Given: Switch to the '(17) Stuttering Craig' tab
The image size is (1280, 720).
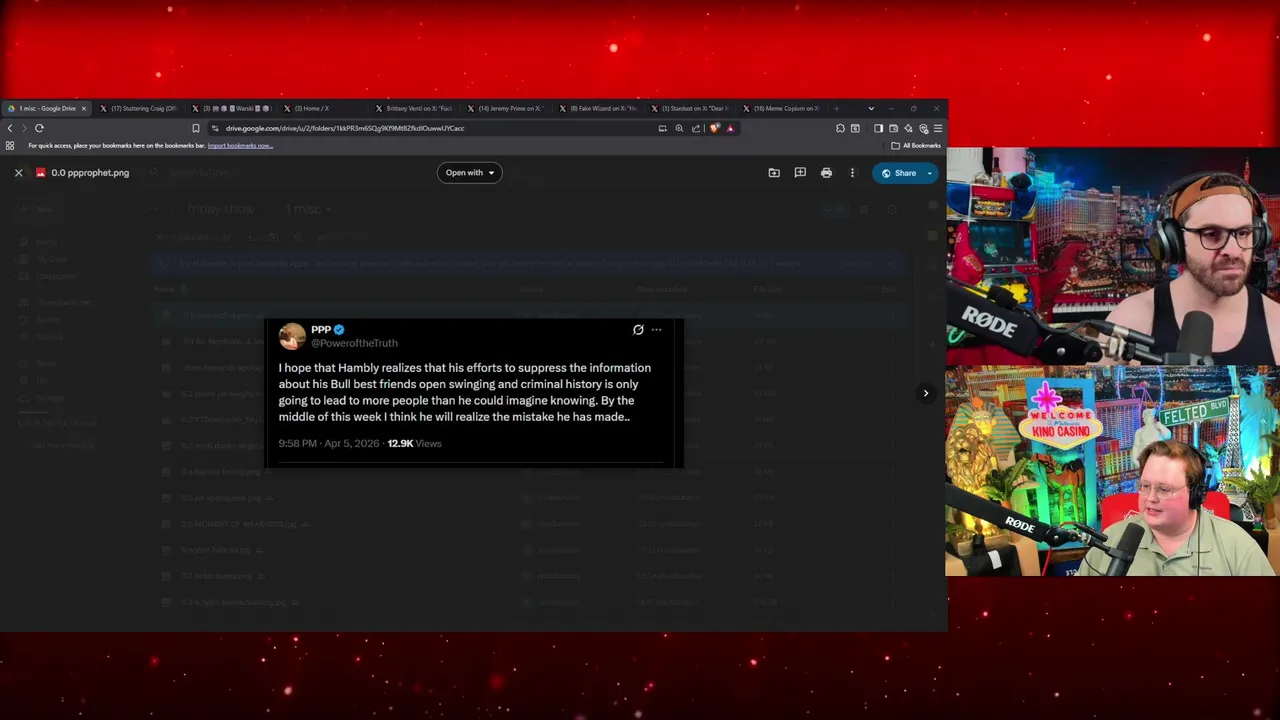Looking at the screenshot, I should coord(141,108).
